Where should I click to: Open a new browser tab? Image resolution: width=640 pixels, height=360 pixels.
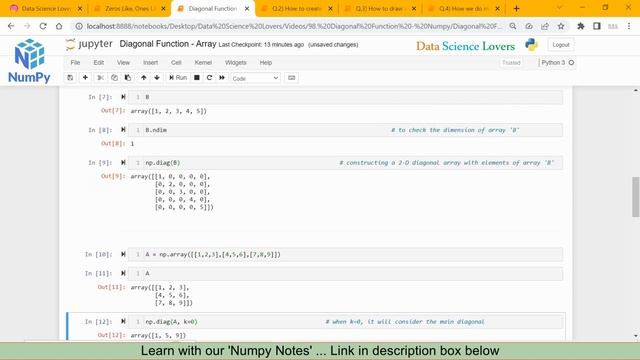516,9
